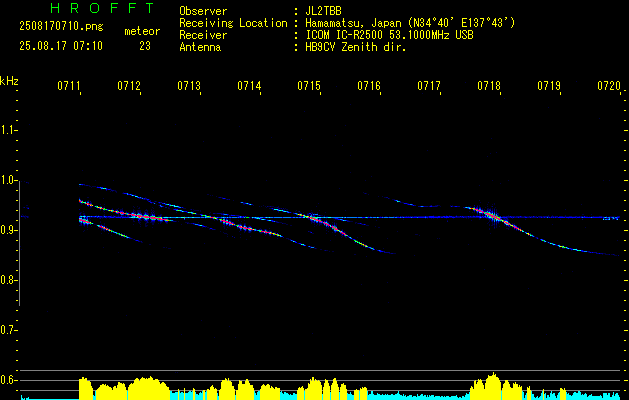Viewport: 629px width, 400px height.
Task: Click the 0712 time axis marker
Action: coord(129,85)
